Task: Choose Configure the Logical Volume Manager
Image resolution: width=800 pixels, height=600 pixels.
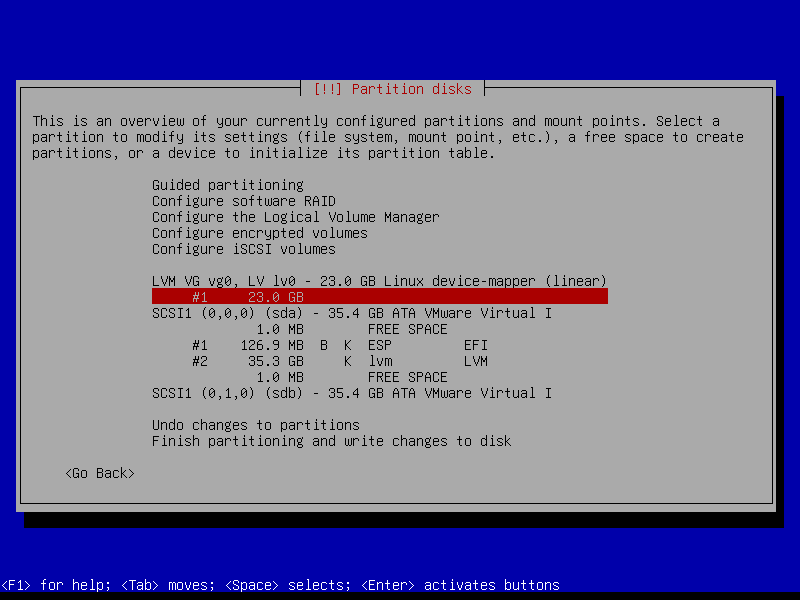Action: tap(295, 217)
